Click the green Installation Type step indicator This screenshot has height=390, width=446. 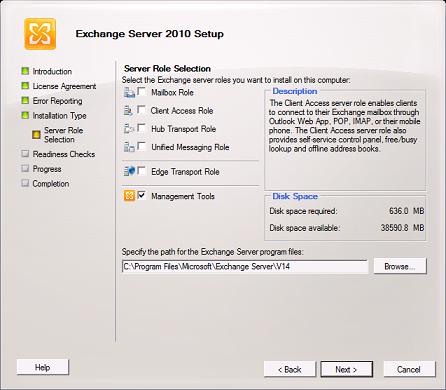(x=25, y=115)
